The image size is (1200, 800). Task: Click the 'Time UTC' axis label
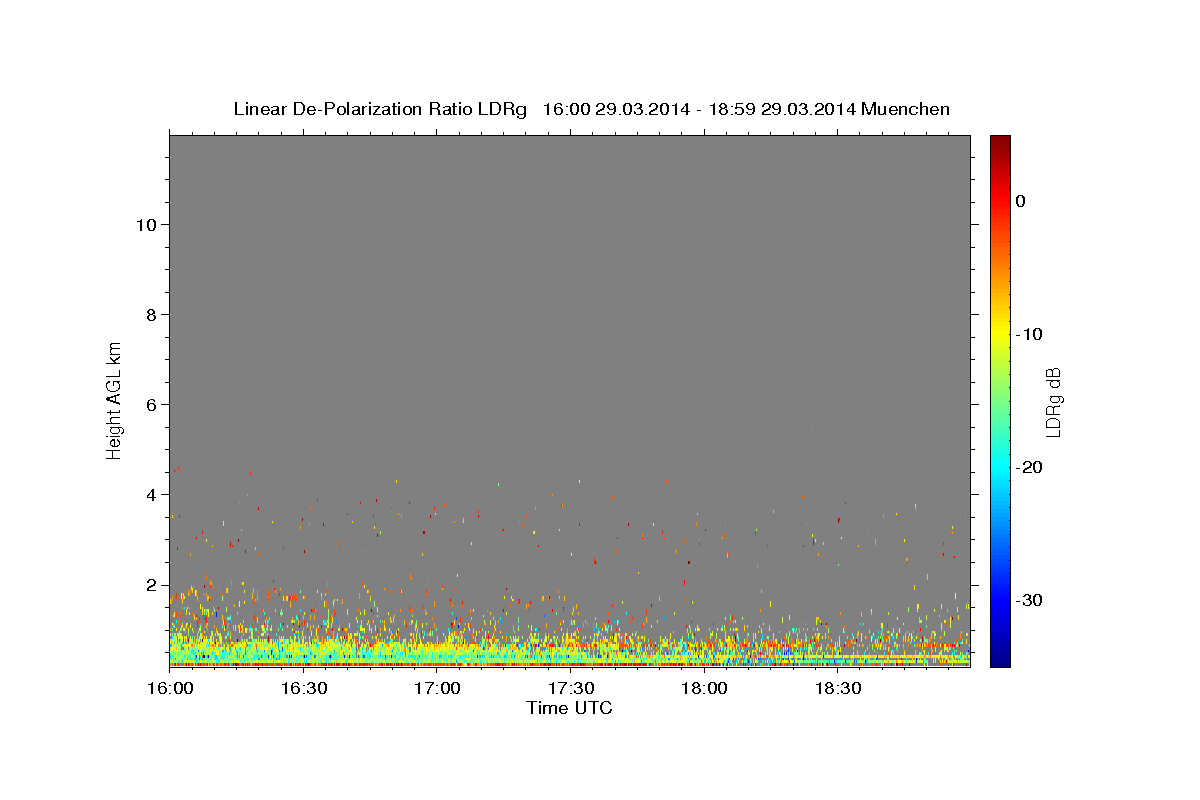(x=569, y=708)
